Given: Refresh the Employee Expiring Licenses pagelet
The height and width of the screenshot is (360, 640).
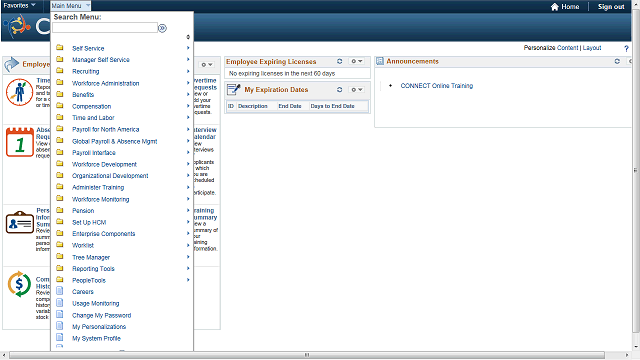Looking at the screenshot, I should coord(339,61).
